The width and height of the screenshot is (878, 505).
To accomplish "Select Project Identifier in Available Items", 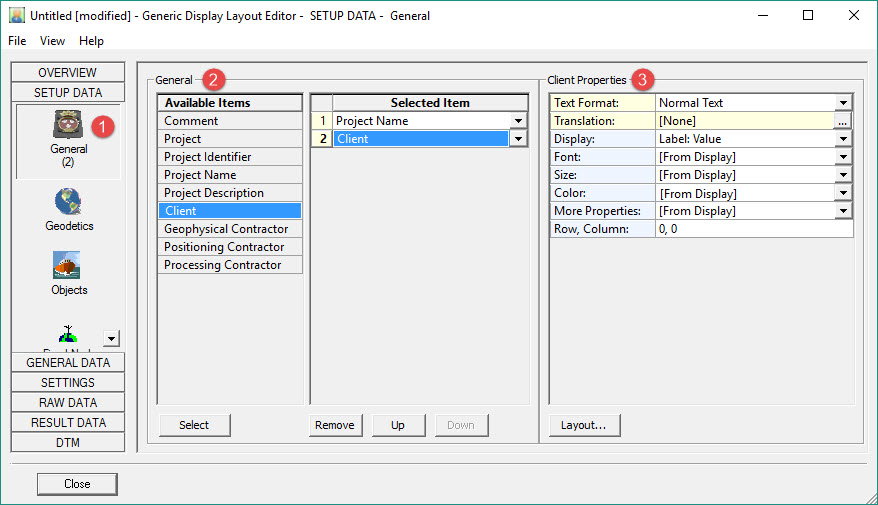I will pyautogui.click(x=230, y=157).
